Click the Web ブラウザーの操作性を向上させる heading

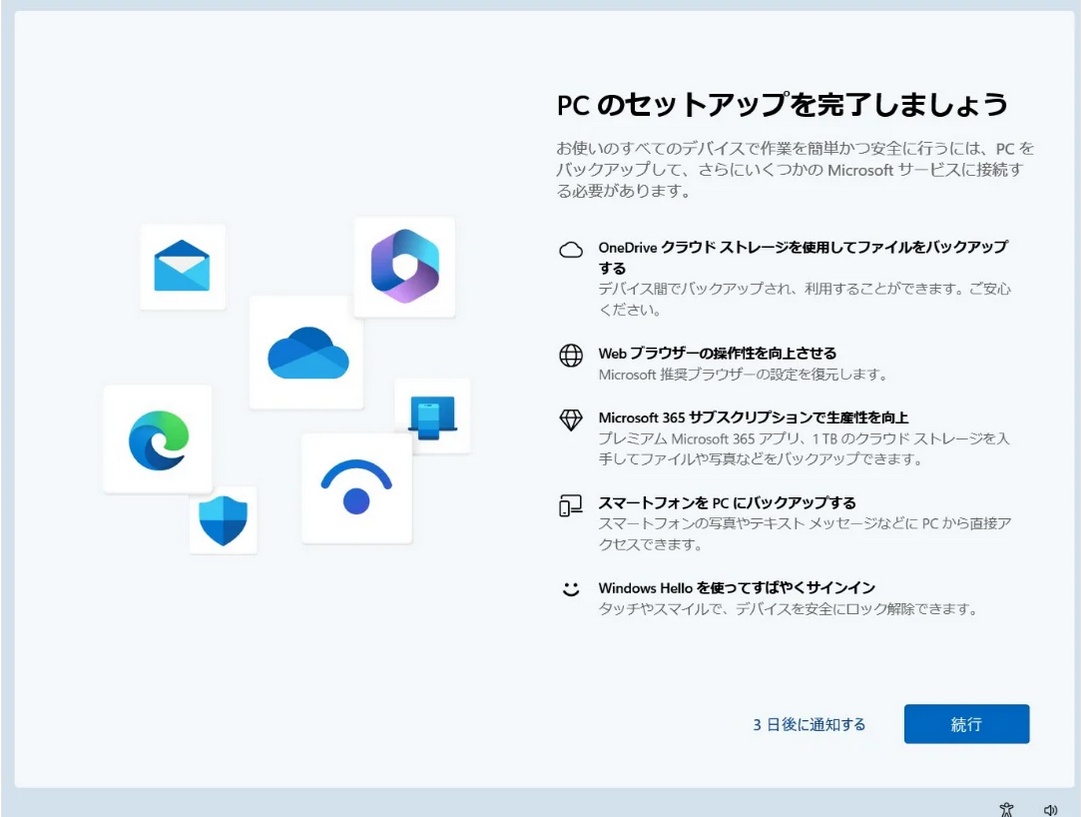pyautogui.click(x=717, y=353)
